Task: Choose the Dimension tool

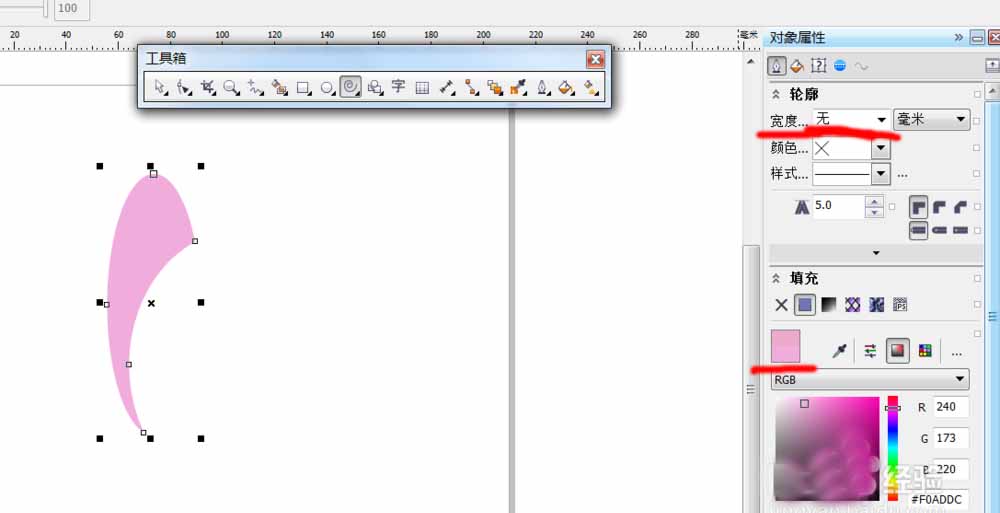Action: coord(447,87)
